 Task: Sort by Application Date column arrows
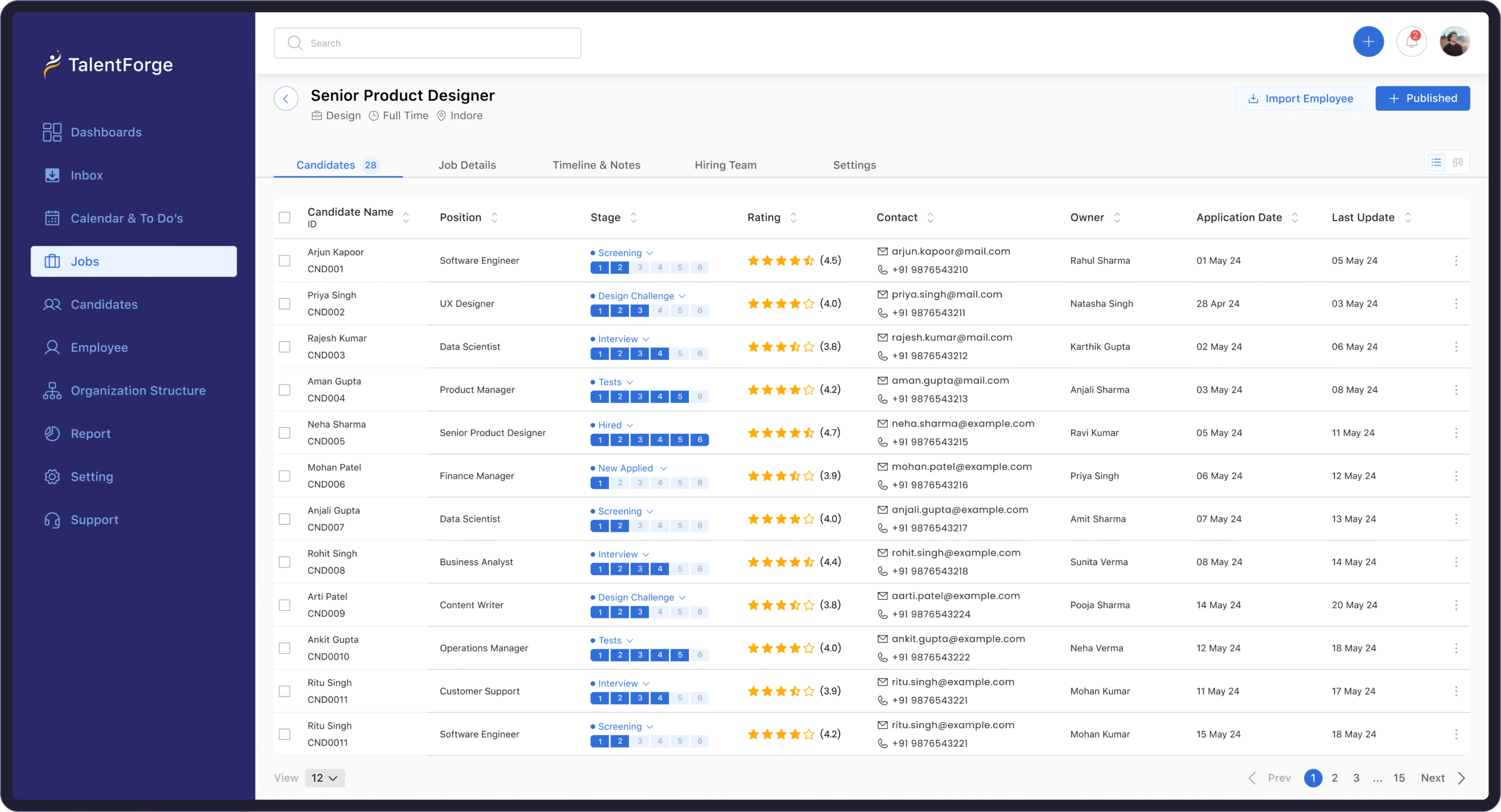coord(1295,218)
